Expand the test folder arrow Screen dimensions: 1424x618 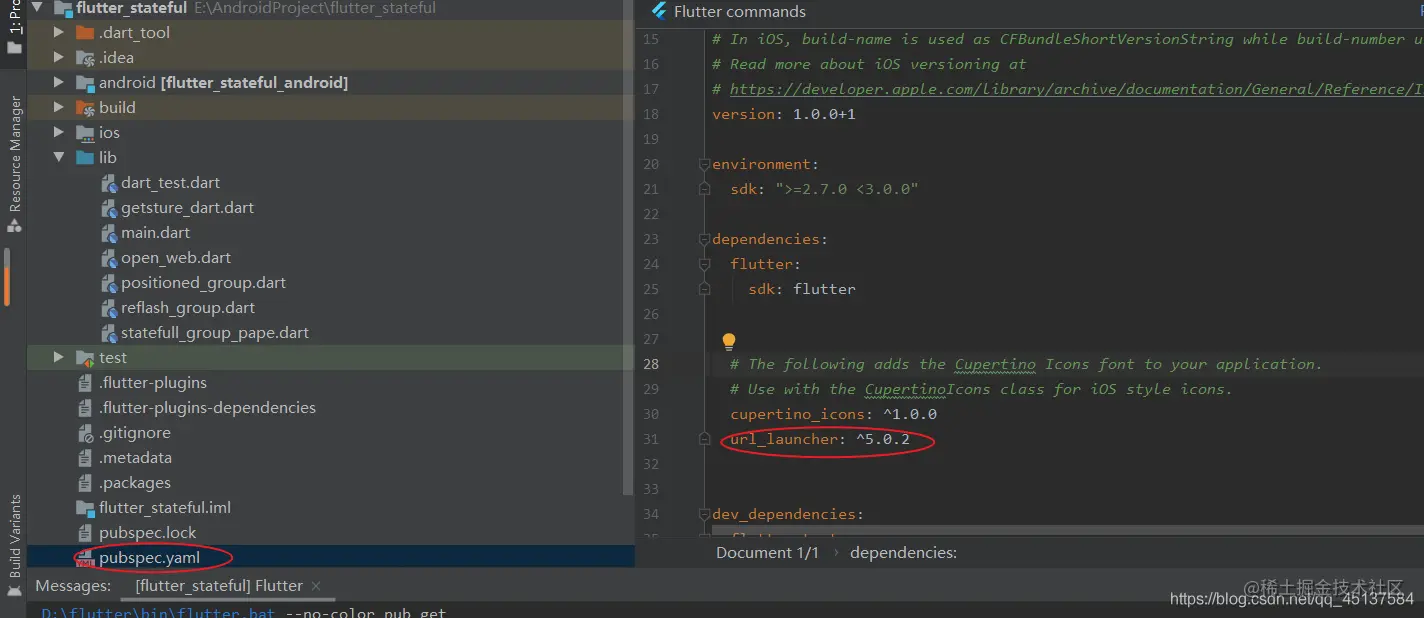coord(58,357)
